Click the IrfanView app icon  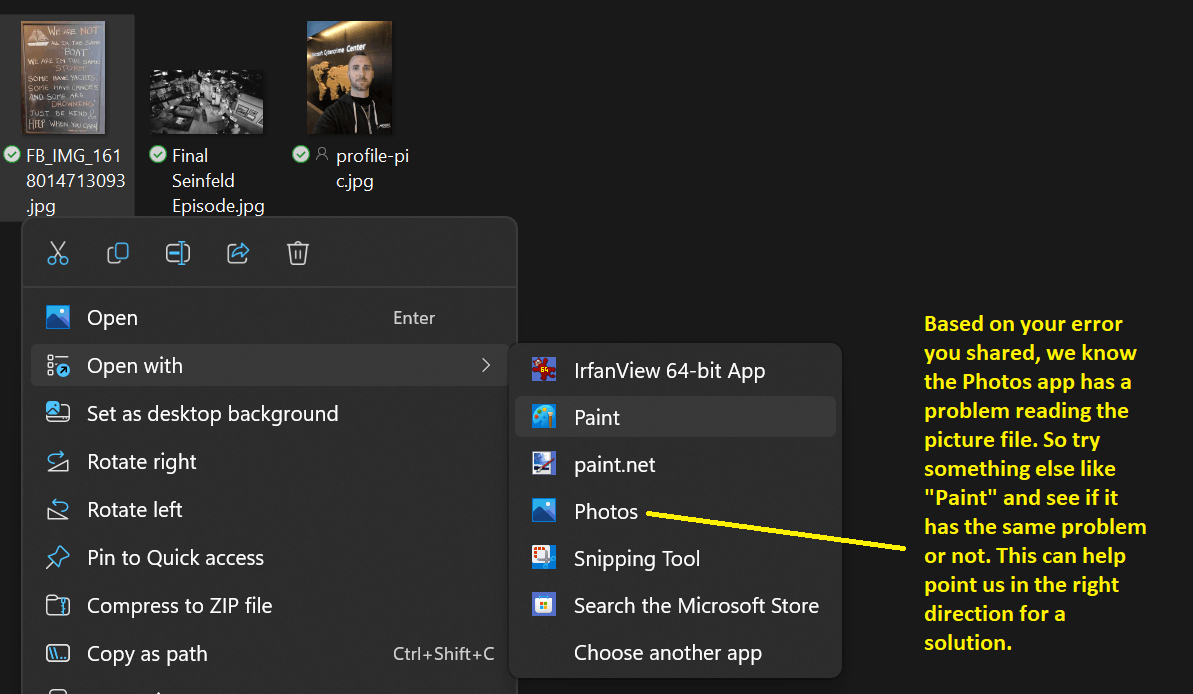[543, 370]
